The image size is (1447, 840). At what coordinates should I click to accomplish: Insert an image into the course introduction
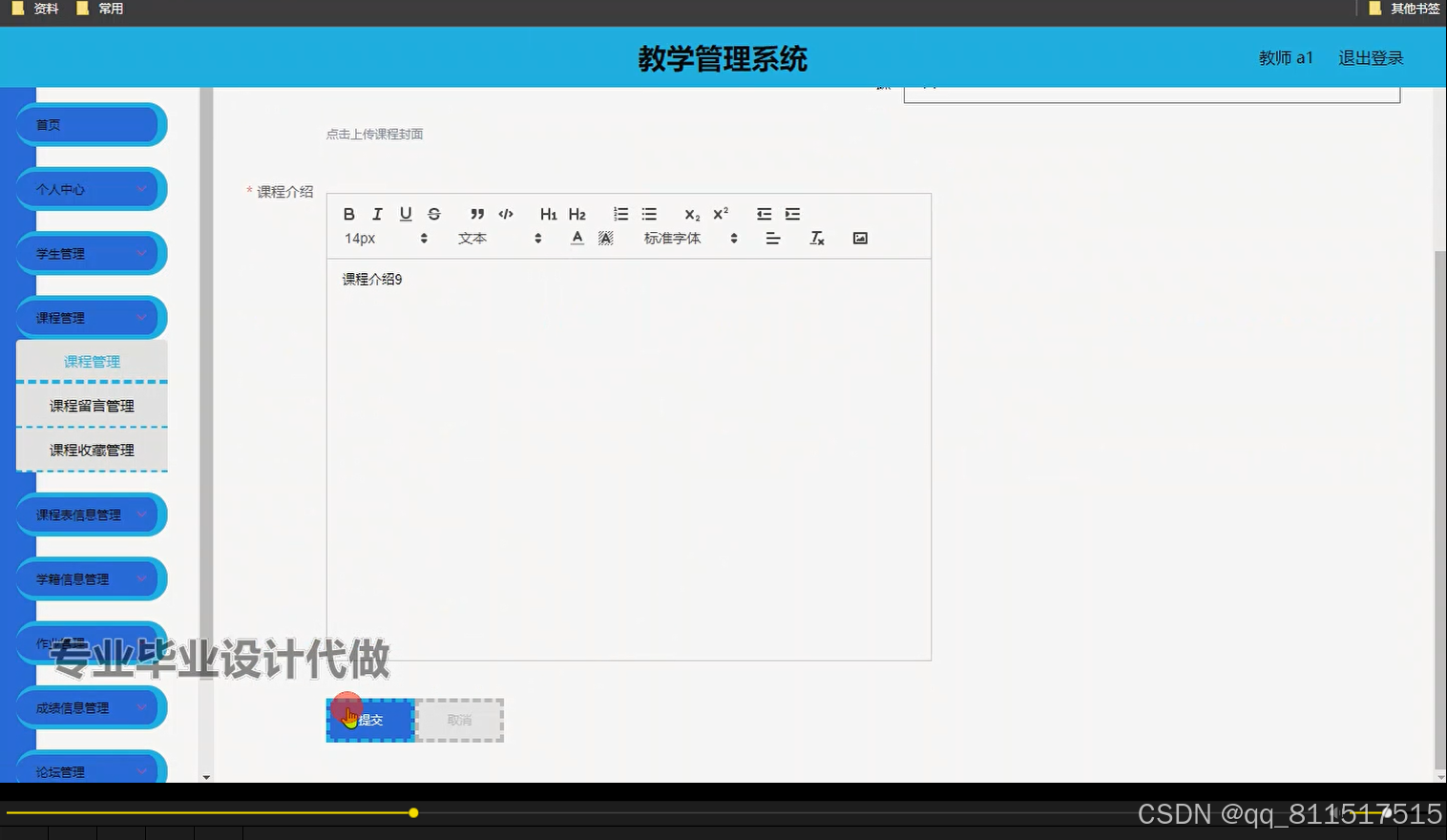tap(859, 238)
